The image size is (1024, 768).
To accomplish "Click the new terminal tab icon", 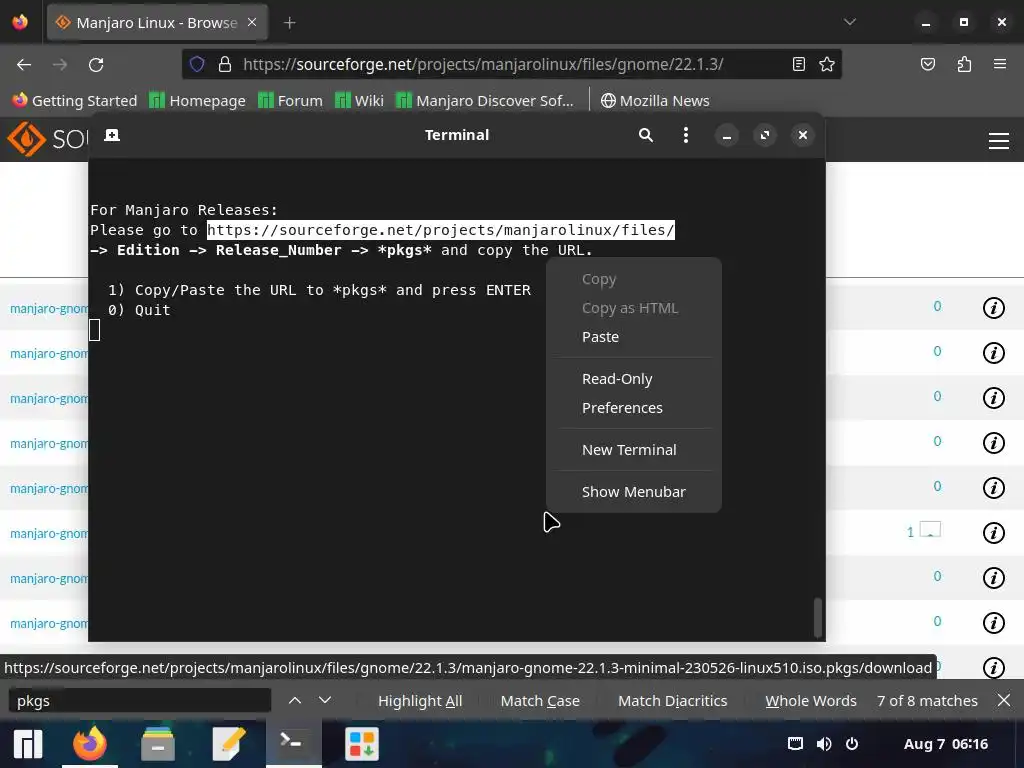I will [112, 135].
